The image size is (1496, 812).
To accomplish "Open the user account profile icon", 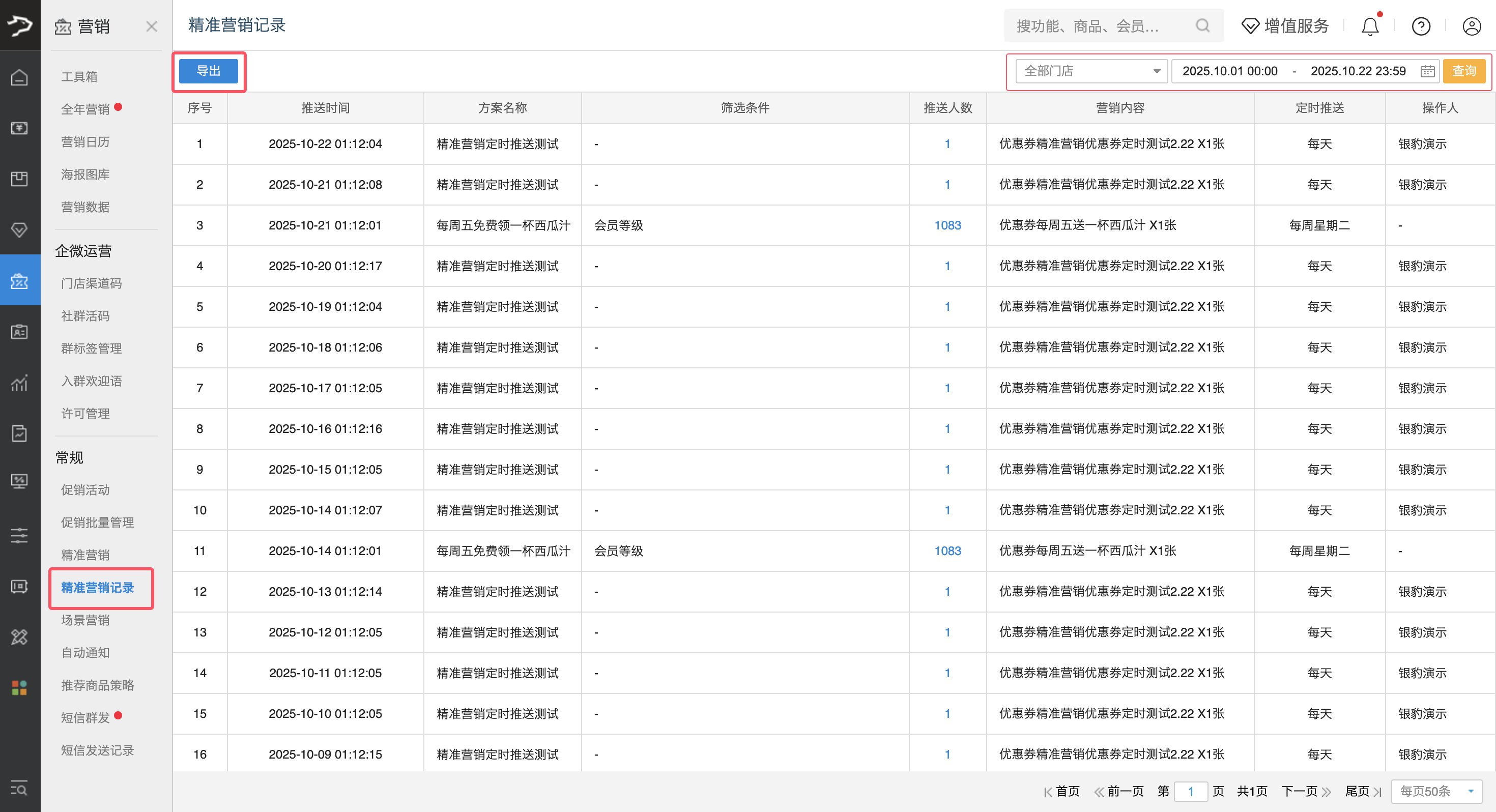I will [1471, 26].
